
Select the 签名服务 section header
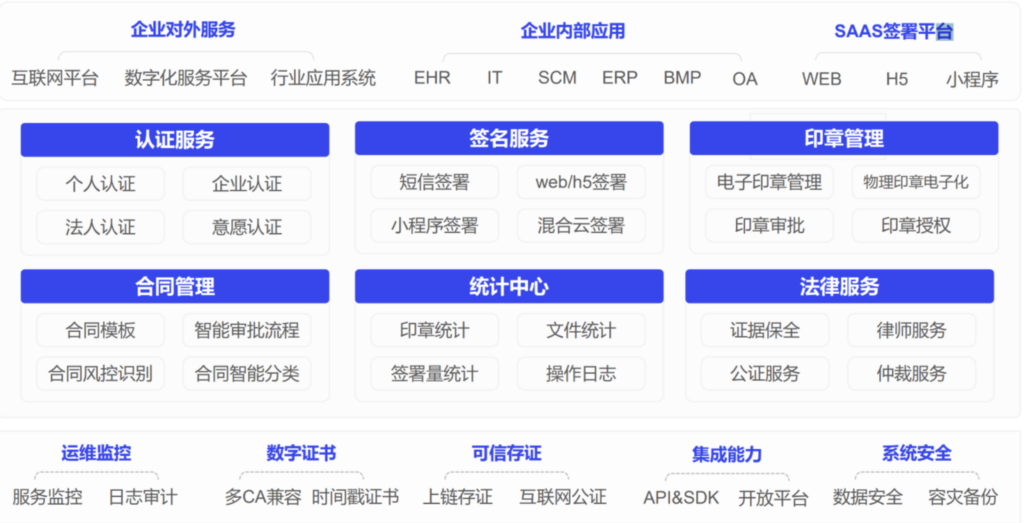click(x=509, y=139)
